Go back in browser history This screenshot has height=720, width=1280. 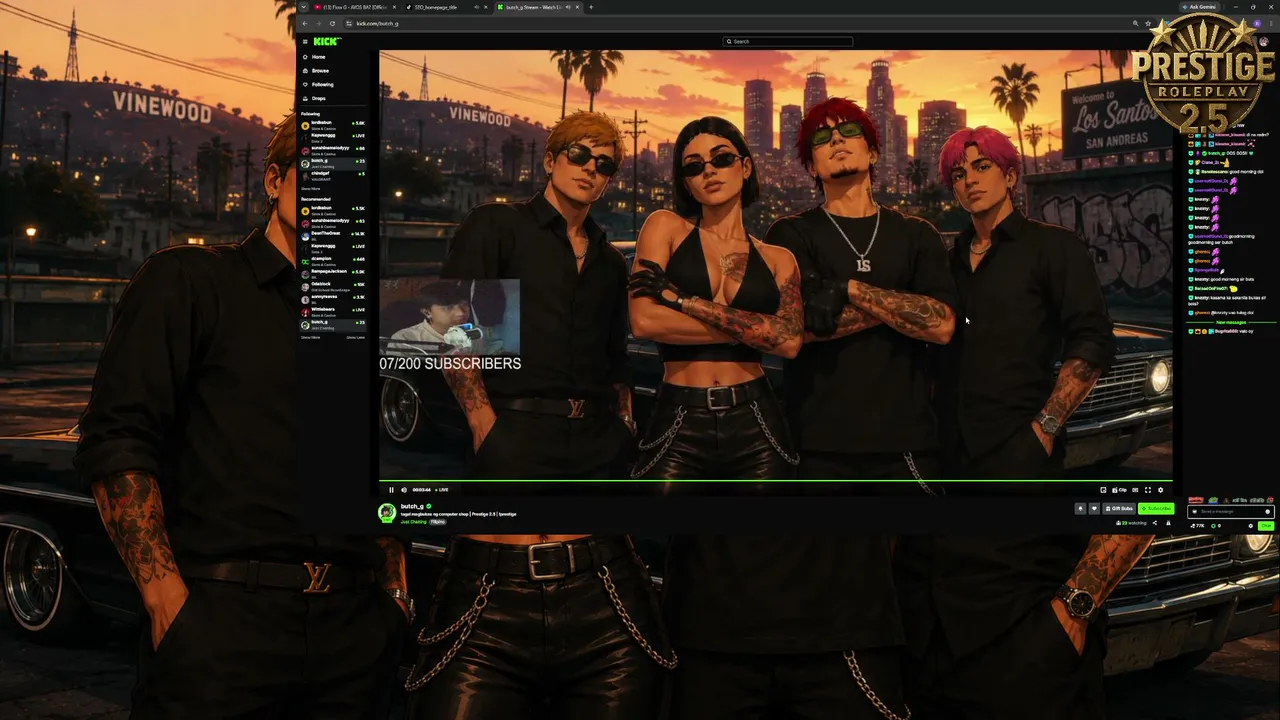(305, 23)
